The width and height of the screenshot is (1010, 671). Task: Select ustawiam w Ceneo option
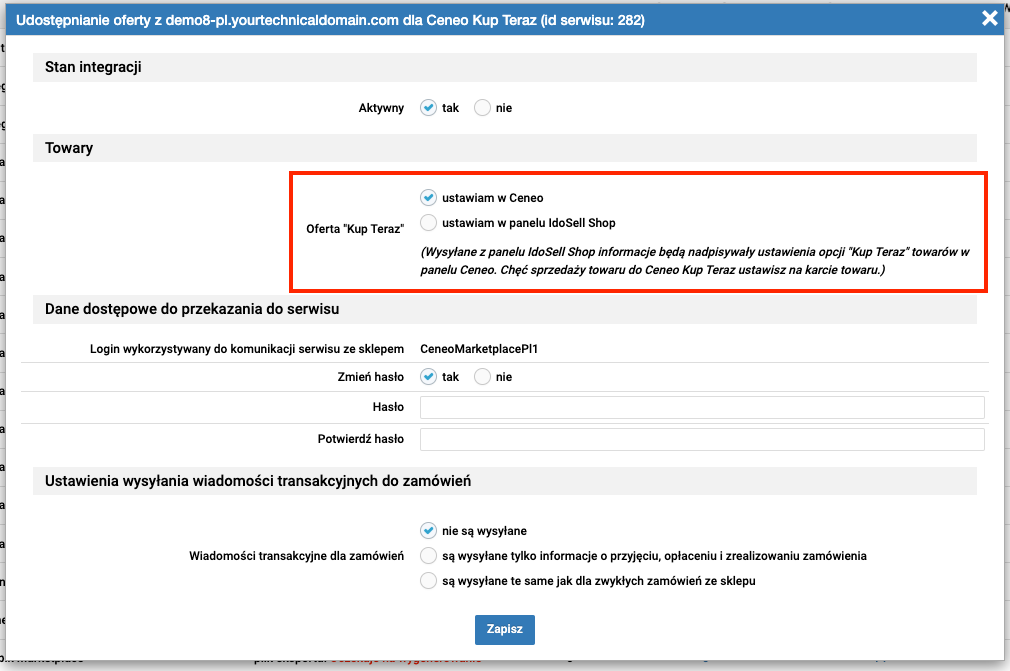click(428, 197)
